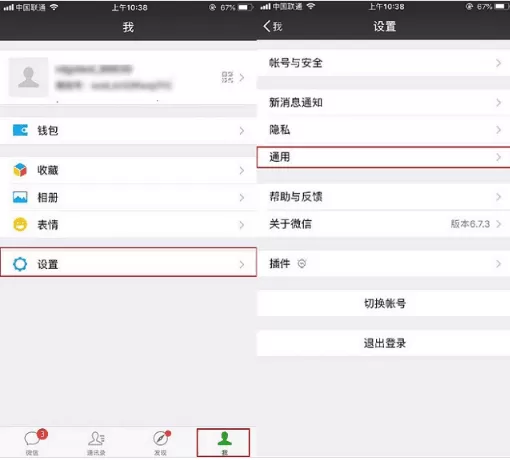Expand the 隐私 row chevron
This screenshot has width=510, height=460.
[498, 129]
